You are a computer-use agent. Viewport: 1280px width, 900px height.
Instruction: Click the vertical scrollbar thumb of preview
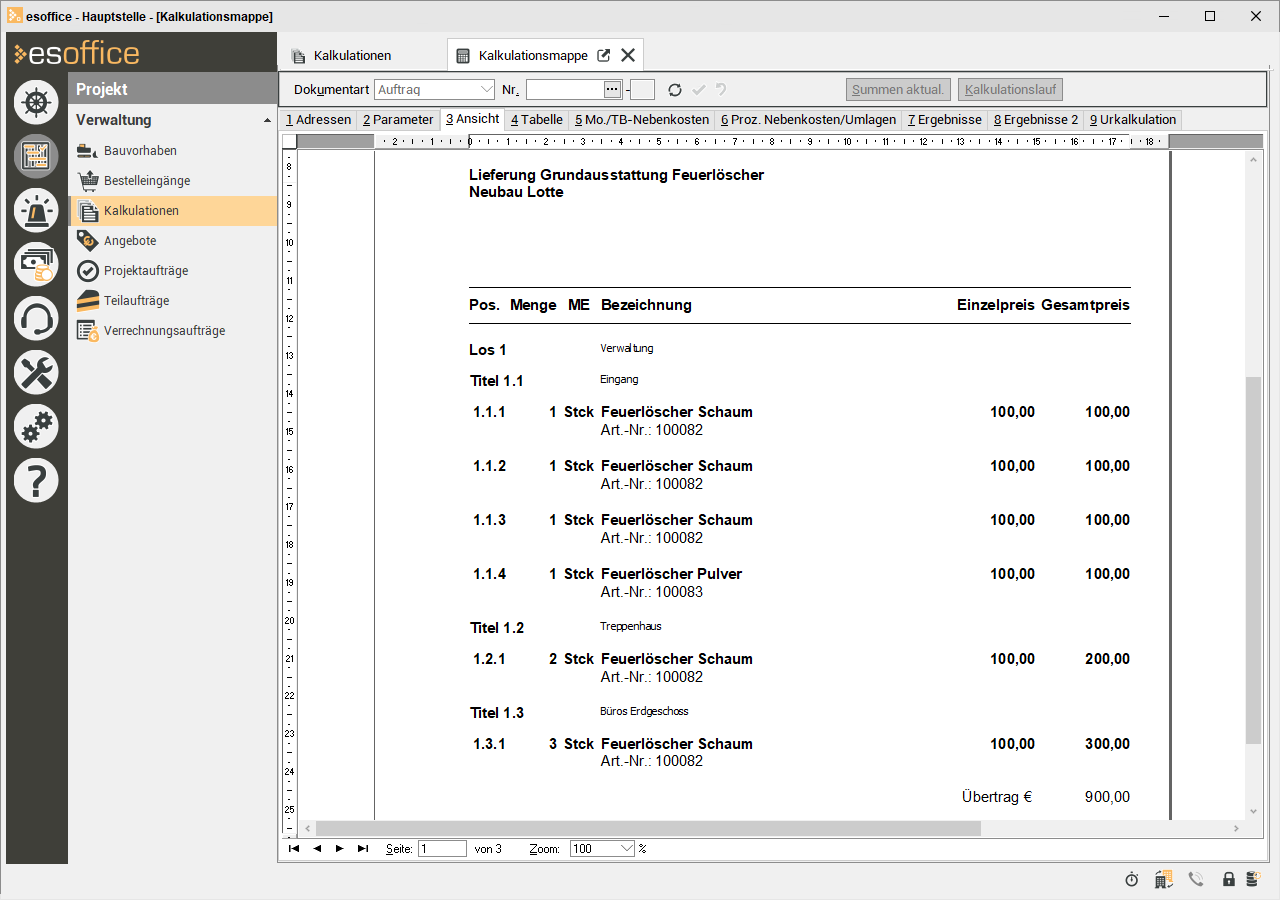tap(1254, 560)
